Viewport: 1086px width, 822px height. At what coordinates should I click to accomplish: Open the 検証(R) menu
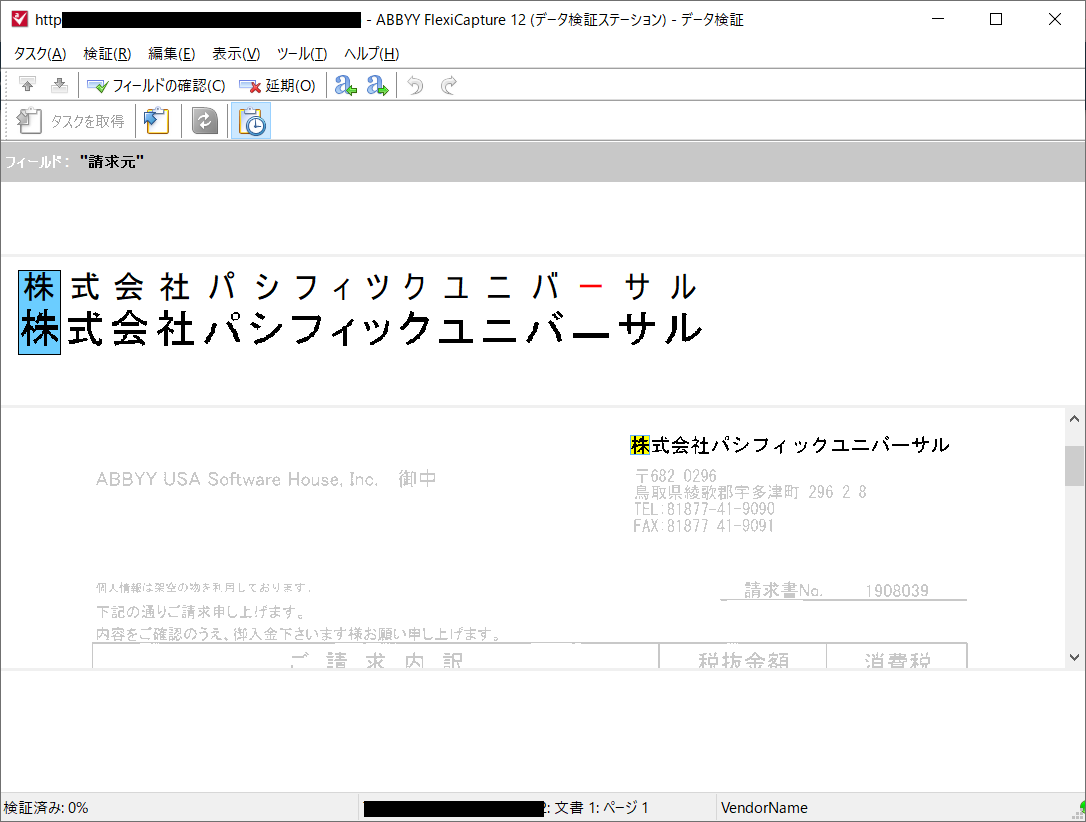point(107,54)
